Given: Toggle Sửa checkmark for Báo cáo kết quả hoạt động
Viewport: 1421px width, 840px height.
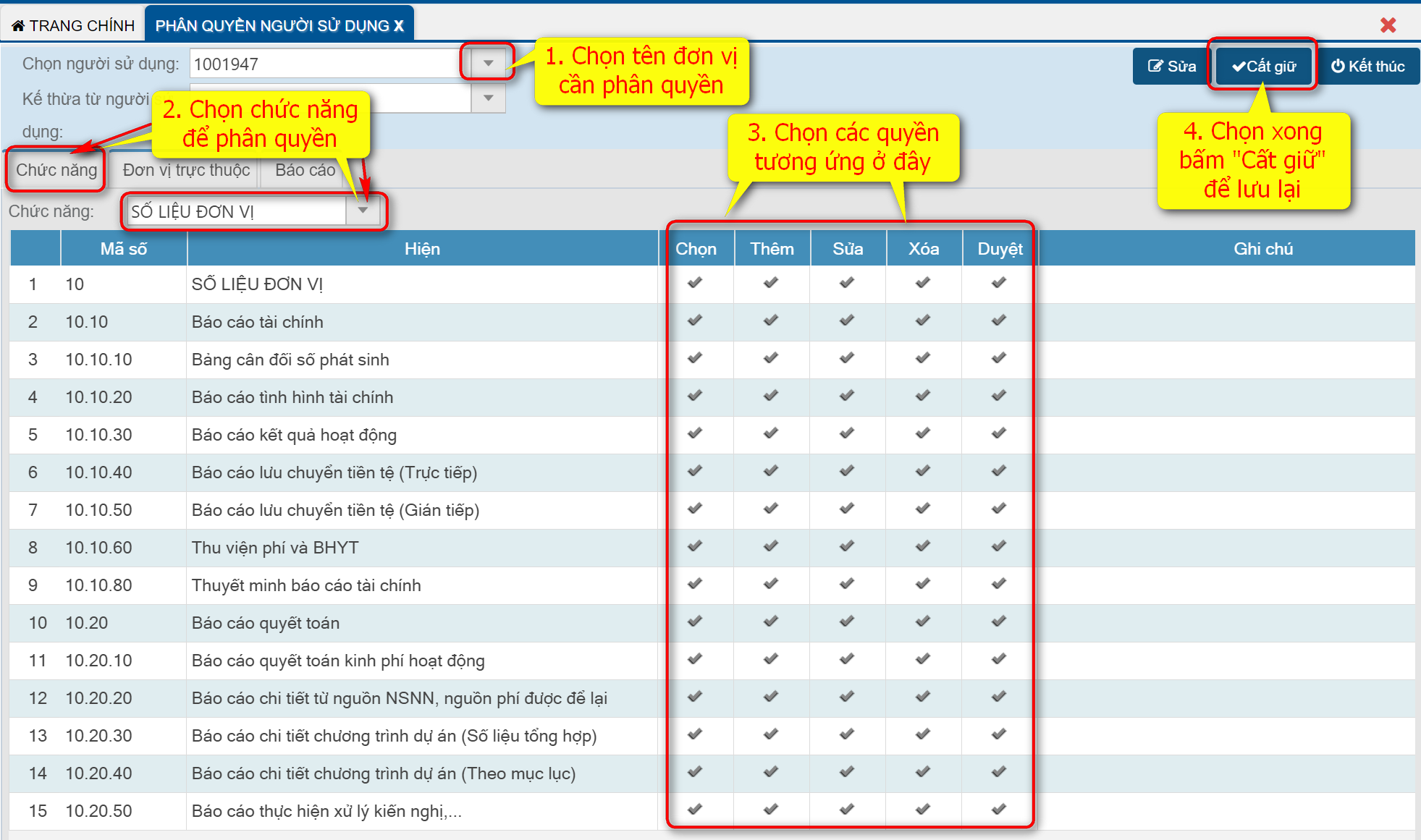Looking at the screenshot, I should click(x=847, y=433).
